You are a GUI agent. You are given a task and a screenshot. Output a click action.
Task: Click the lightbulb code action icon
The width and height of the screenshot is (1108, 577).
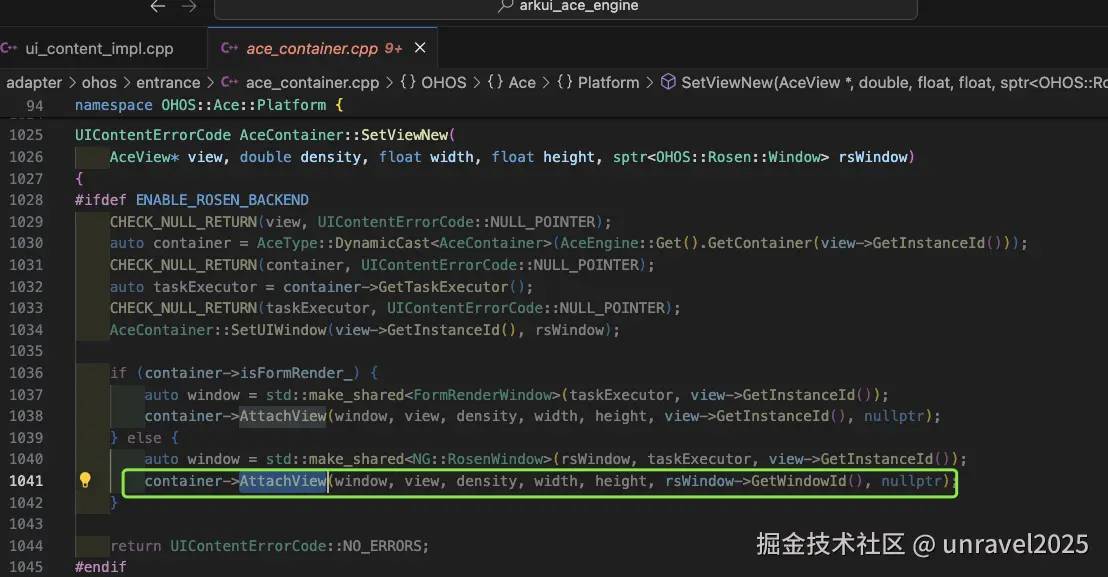(x=85, y=481)
